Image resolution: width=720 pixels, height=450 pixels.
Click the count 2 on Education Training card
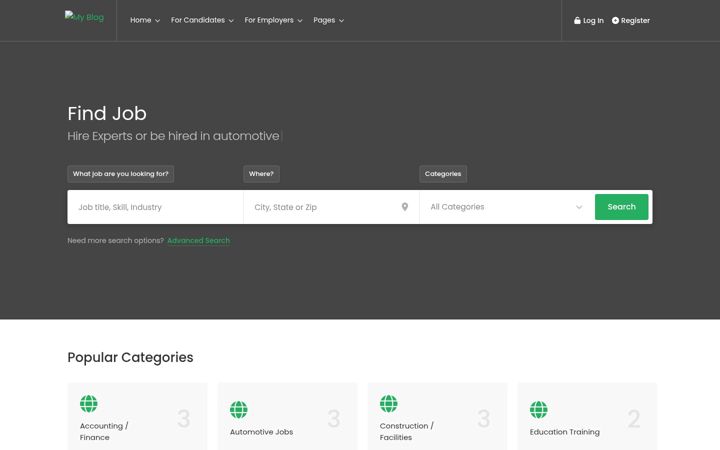634,419
